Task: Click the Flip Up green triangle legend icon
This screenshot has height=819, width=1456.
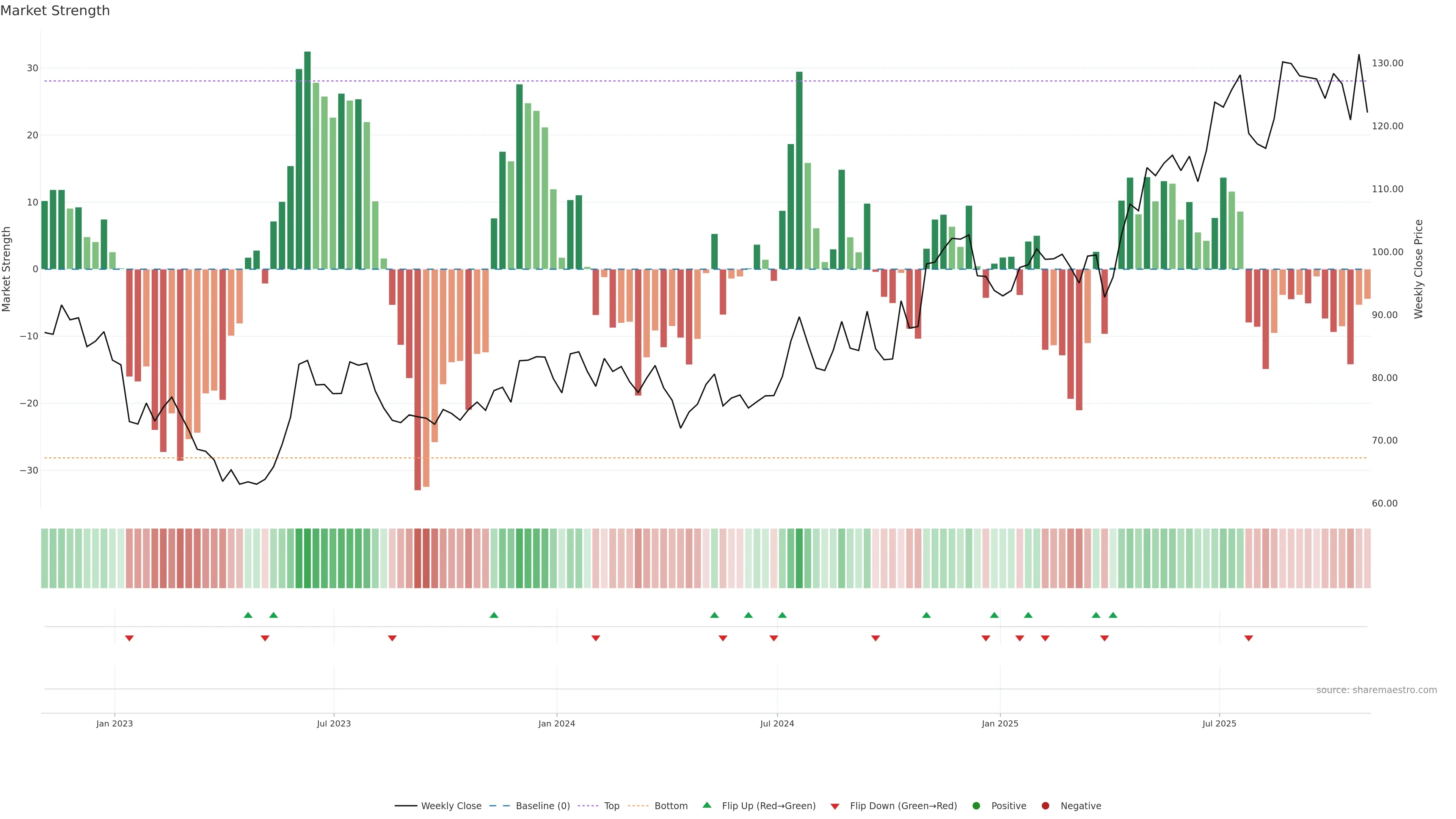Action: point(706,805)
